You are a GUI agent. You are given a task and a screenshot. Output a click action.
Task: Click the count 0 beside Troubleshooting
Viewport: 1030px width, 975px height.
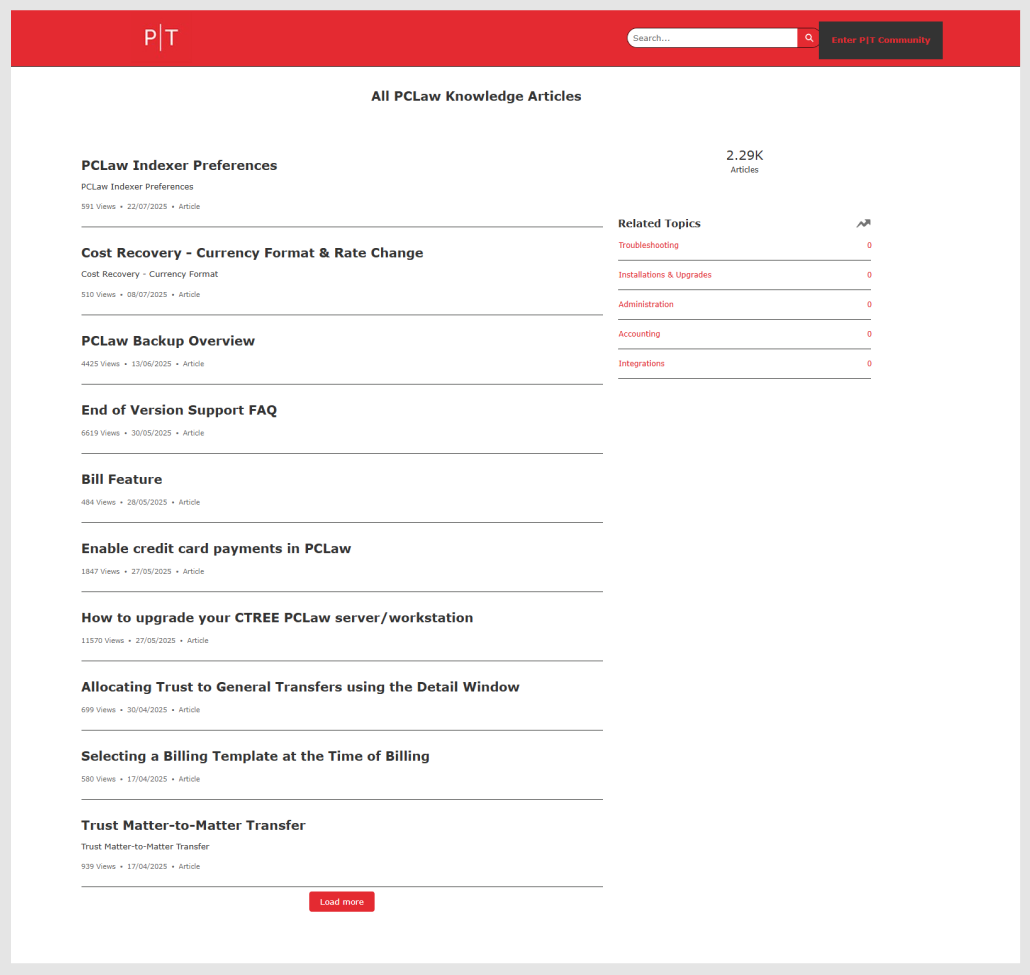pos(868,245)
